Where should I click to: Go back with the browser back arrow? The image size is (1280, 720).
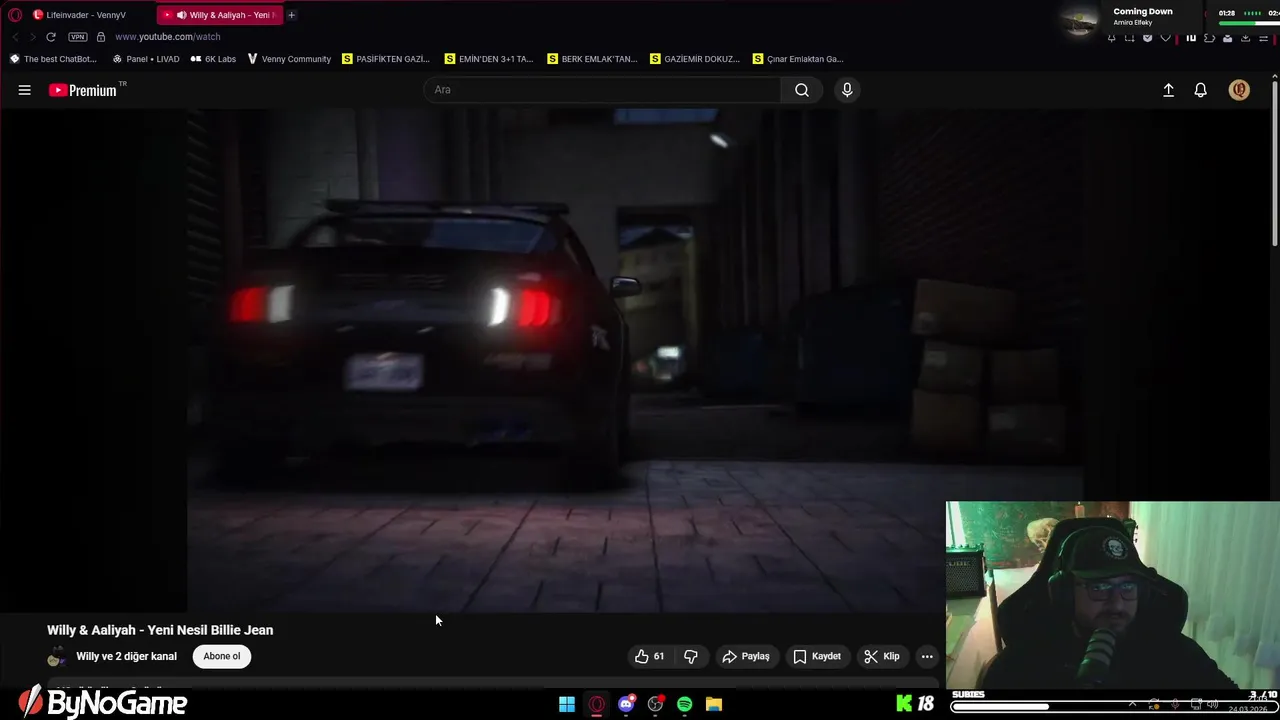[x=15, y=37]
